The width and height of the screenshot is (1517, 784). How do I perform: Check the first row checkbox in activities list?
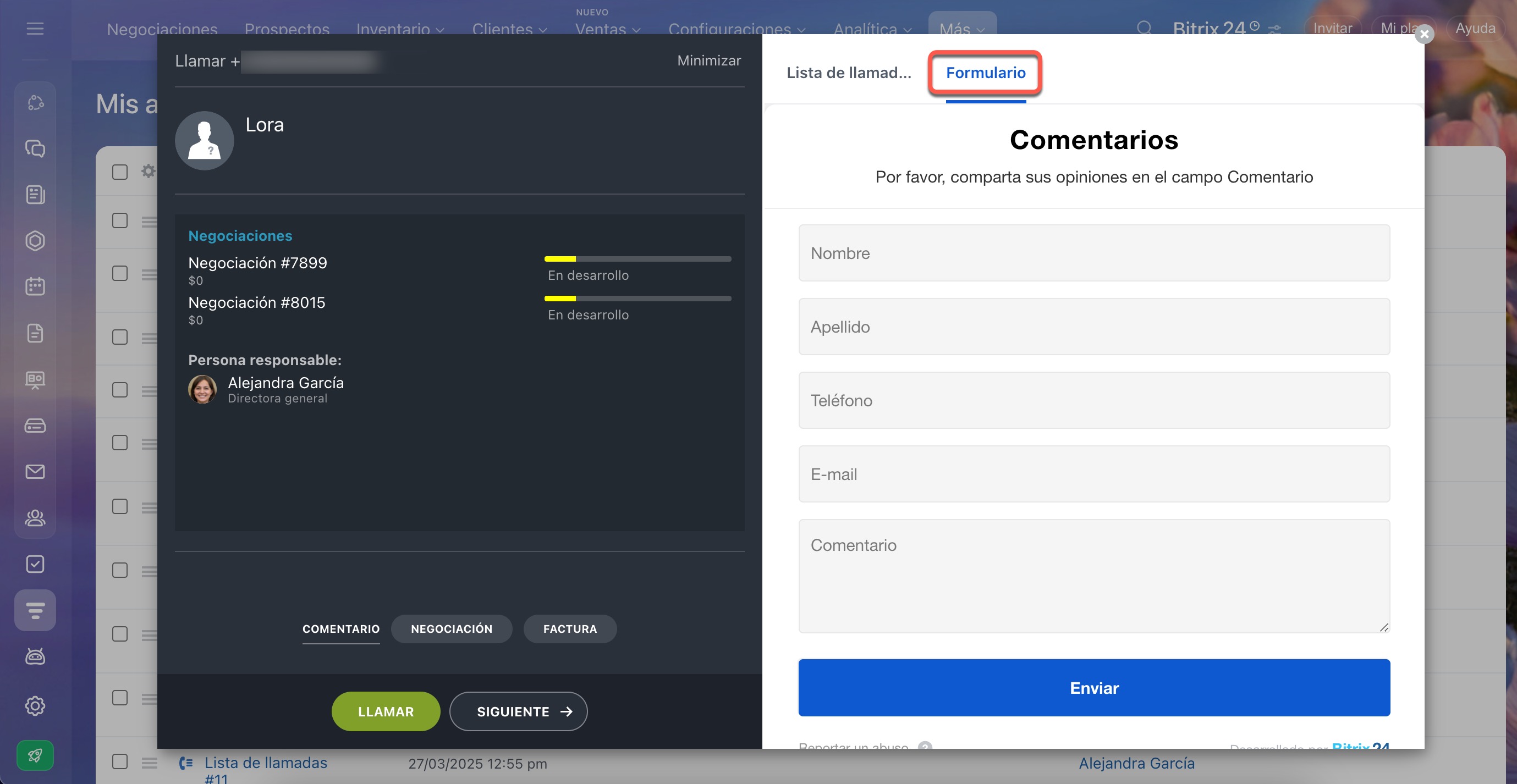(x=119, y=220)
